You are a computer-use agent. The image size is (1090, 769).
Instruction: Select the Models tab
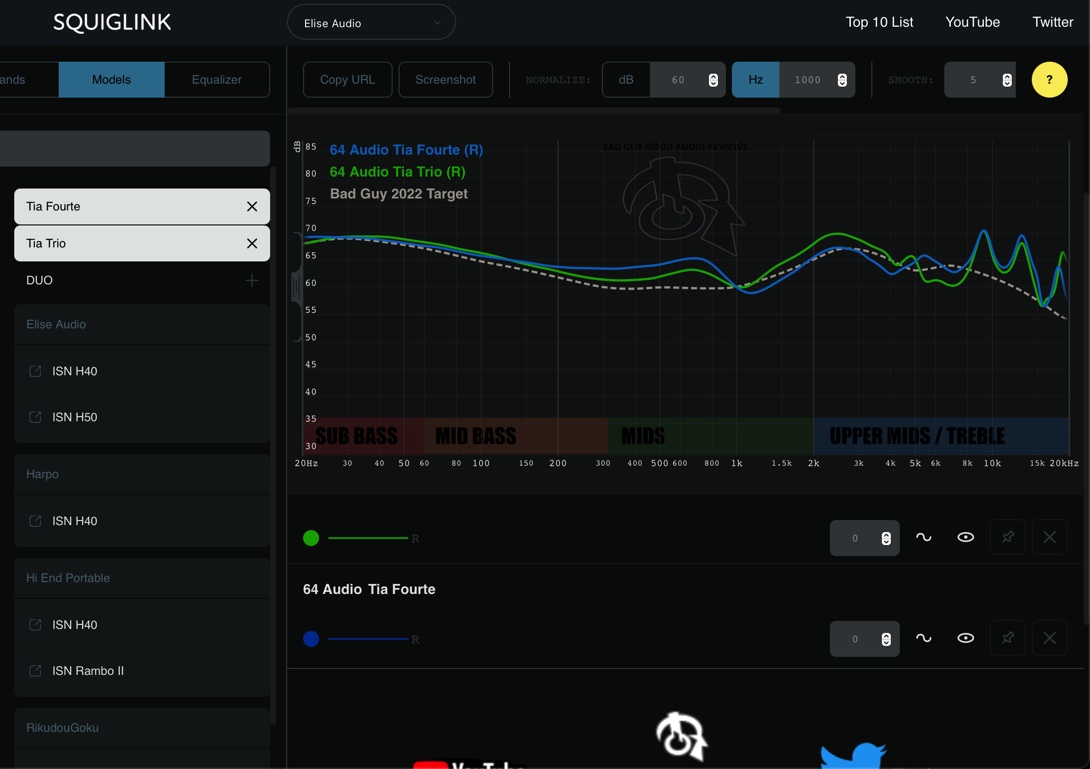111,80
